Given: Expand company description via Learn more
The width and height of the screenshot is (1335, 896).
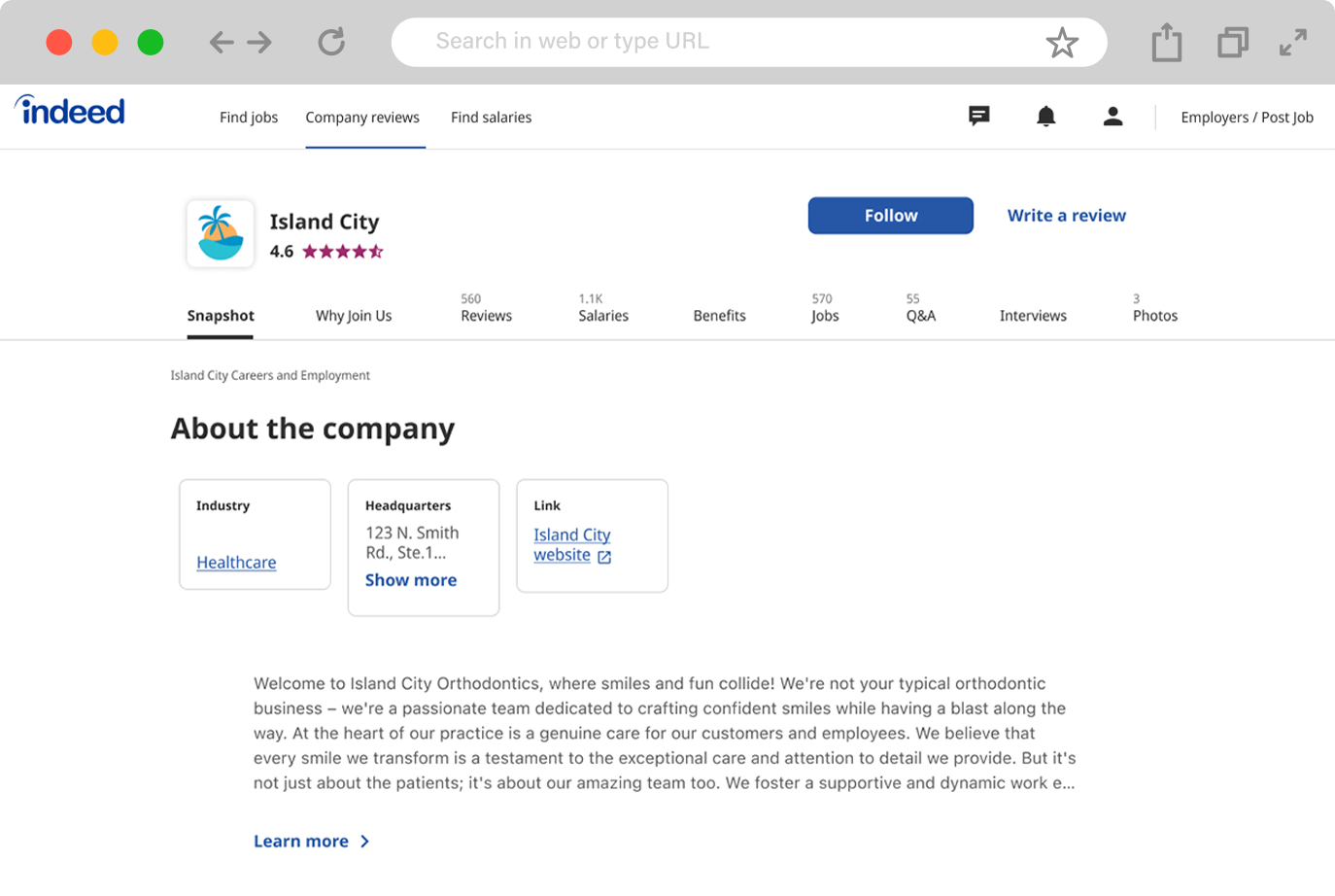Looking at the screenshot, I should tap(301, 841).
